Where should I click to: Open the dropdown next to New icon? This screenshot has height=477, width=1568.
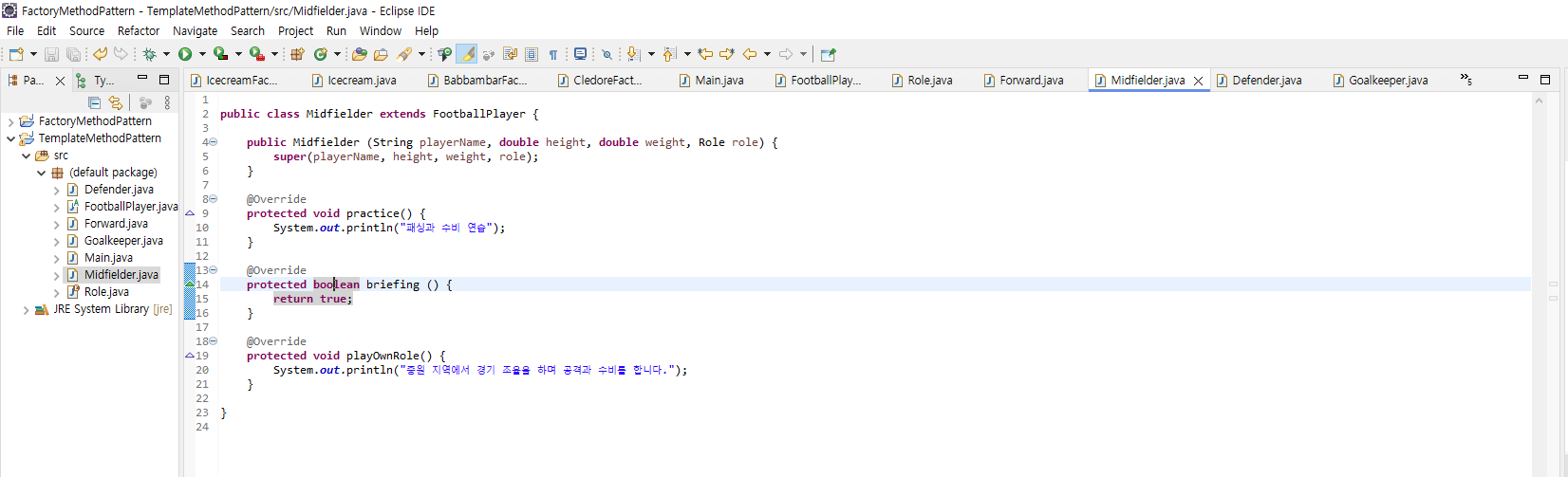(x=33, y=54)
